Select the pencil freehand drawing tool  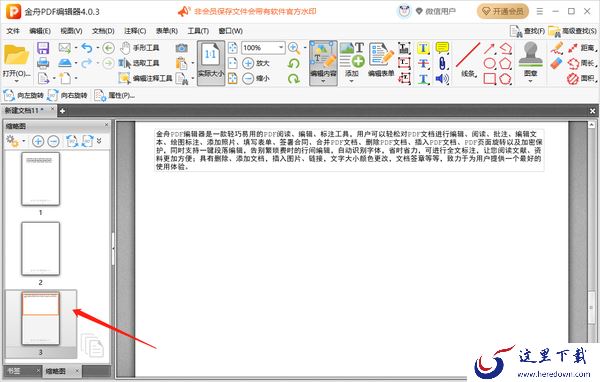click(557, 48)
